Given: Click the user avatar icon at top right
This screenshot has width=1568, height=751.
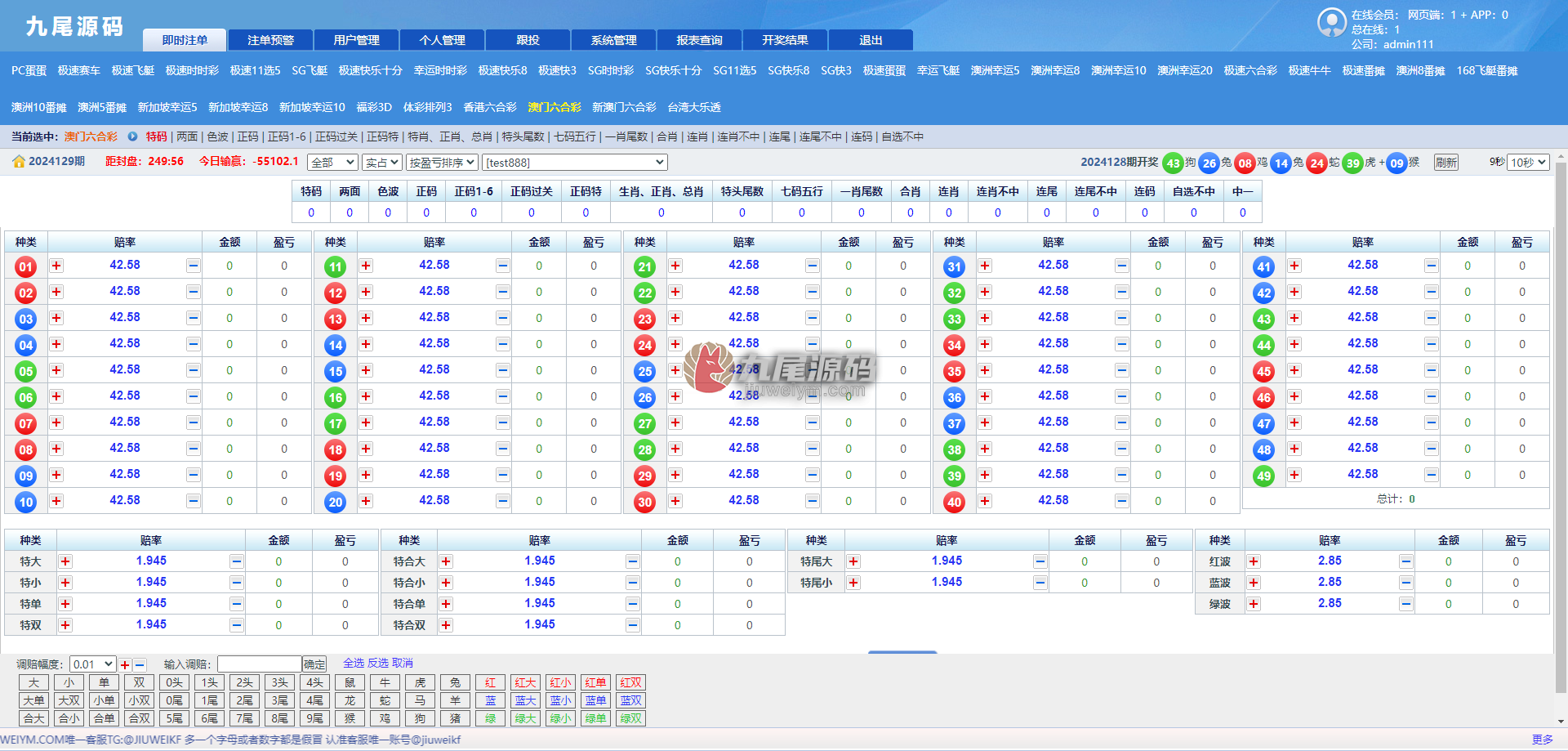Looking at the screenshot, I should (1331, 22).
